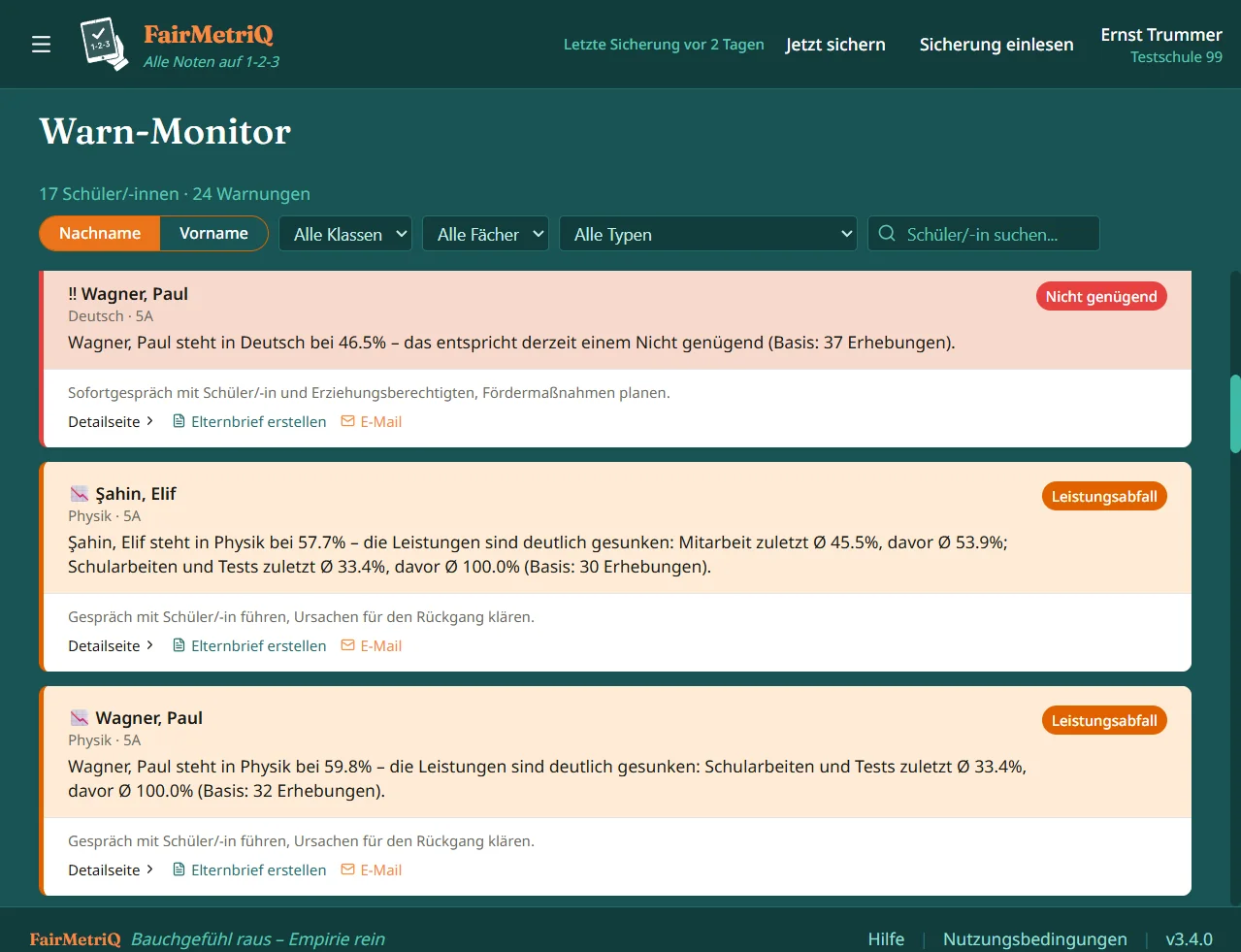Image resolution: width=1241 pixels, height=952 pixels.
Task: Click the '!! Wagner, Paul' card title
Action: click(128, 294)
